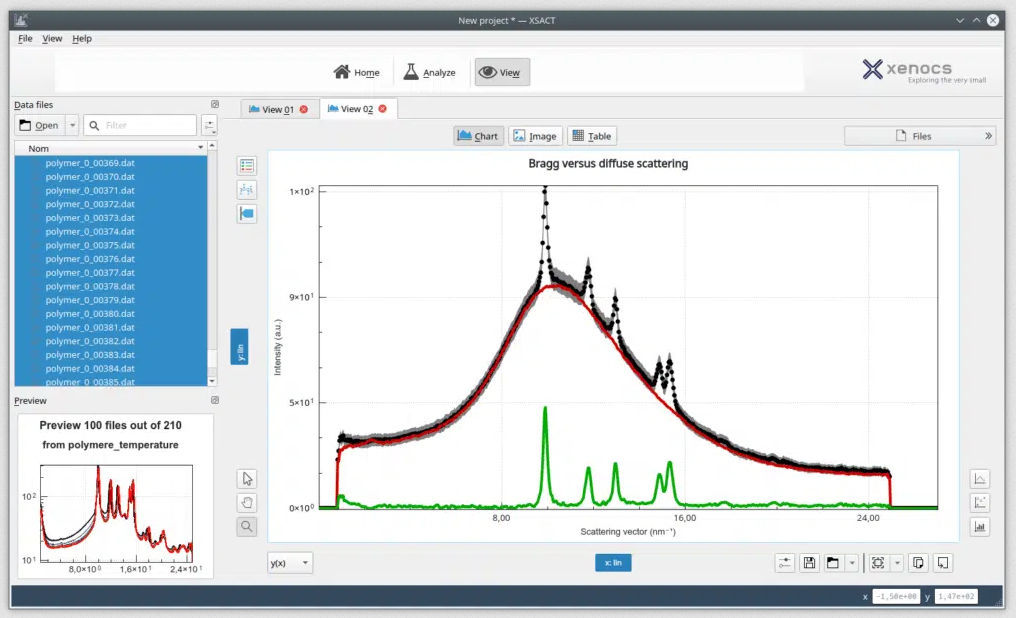This screenshot has width=1016, height=618.
Task: Open the chart legend settings icon
Action: click(247, 165)
